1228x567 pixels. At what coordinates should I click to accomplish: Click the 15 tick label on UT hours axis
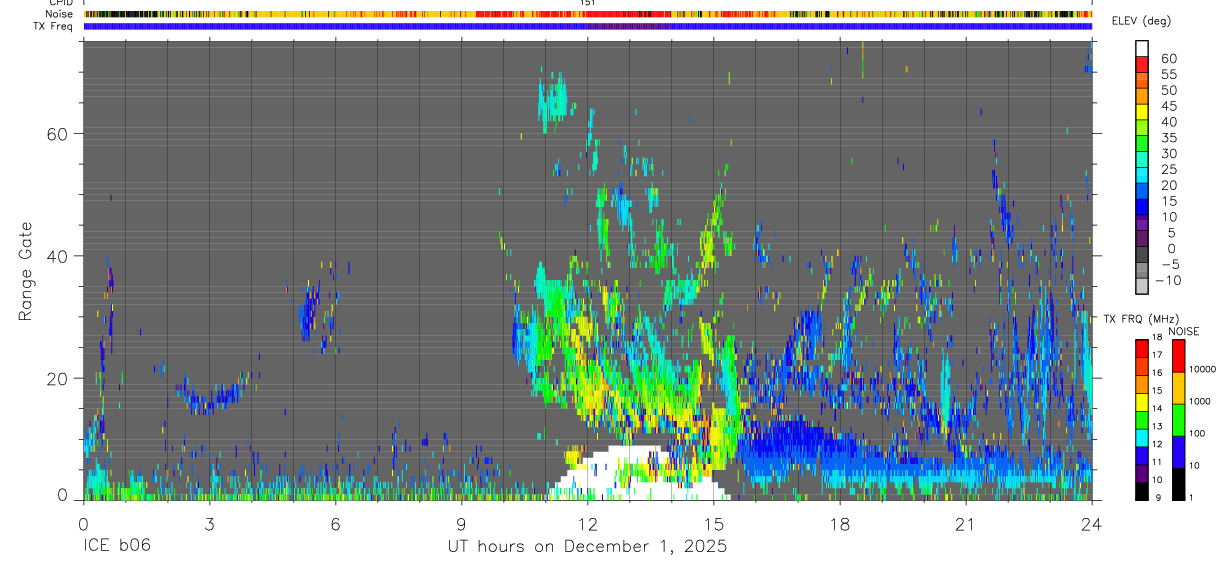point(714,524)
